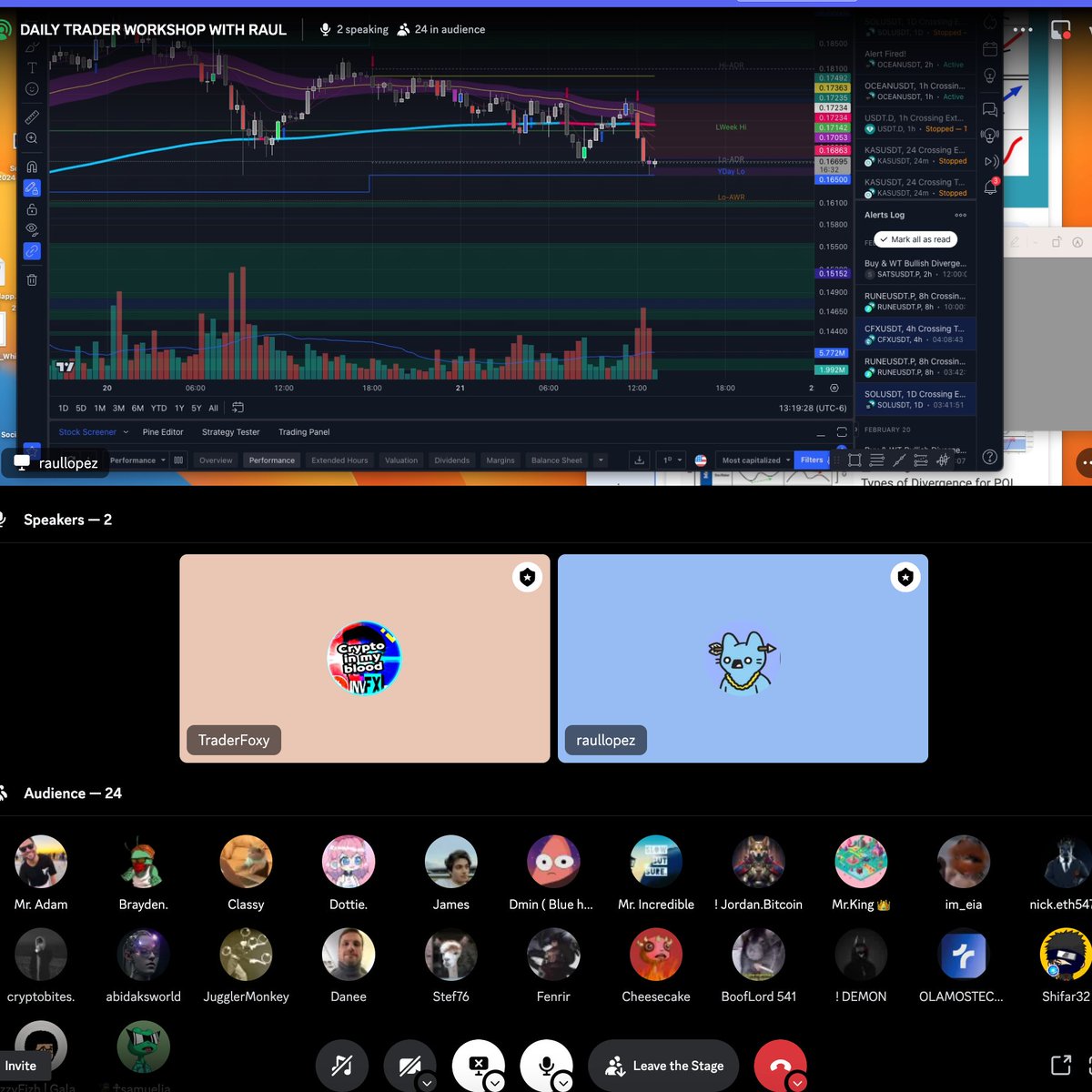Open the chart calendar panel icon
Screen dimensions: 1092x1092
coord(990,48)
